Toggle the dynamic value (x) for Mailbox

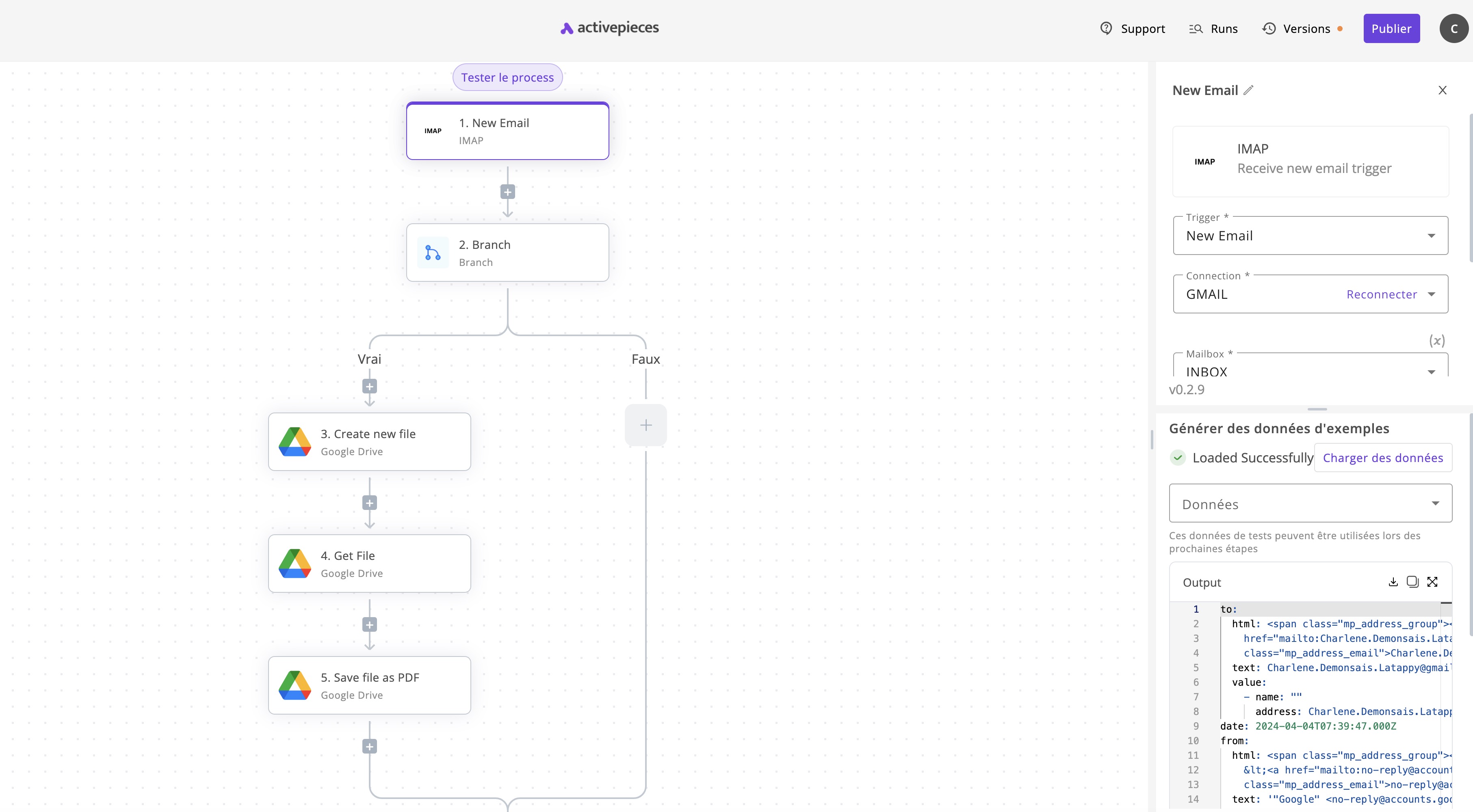click(1437, 341)
